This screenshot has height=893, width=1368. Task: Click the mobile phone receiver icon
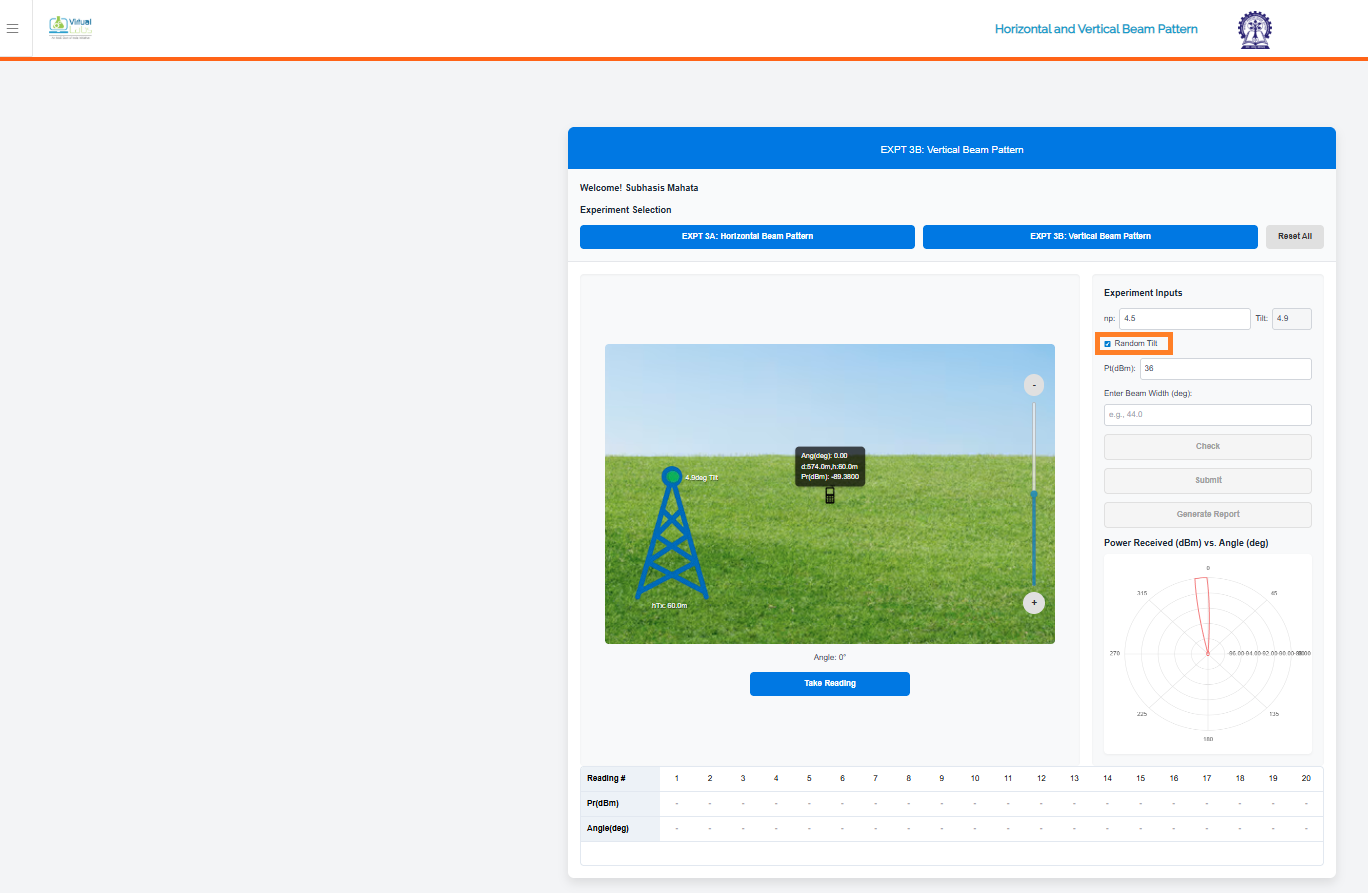(829, 495)
